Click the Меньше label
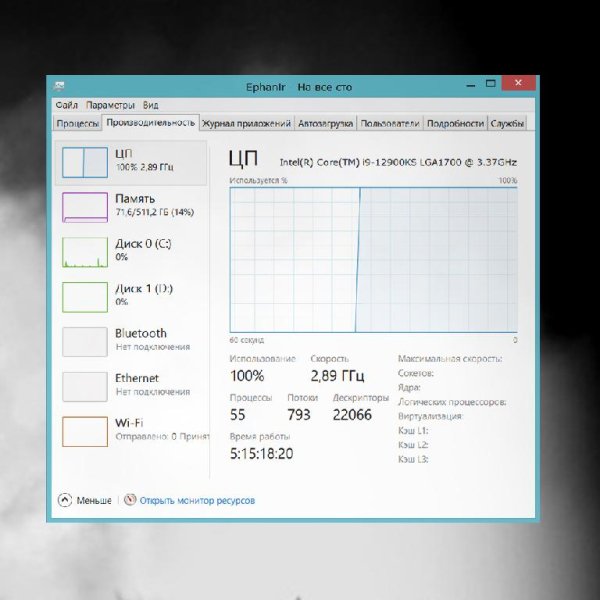Viewport: 600px width, 600px height. (94, 501)
